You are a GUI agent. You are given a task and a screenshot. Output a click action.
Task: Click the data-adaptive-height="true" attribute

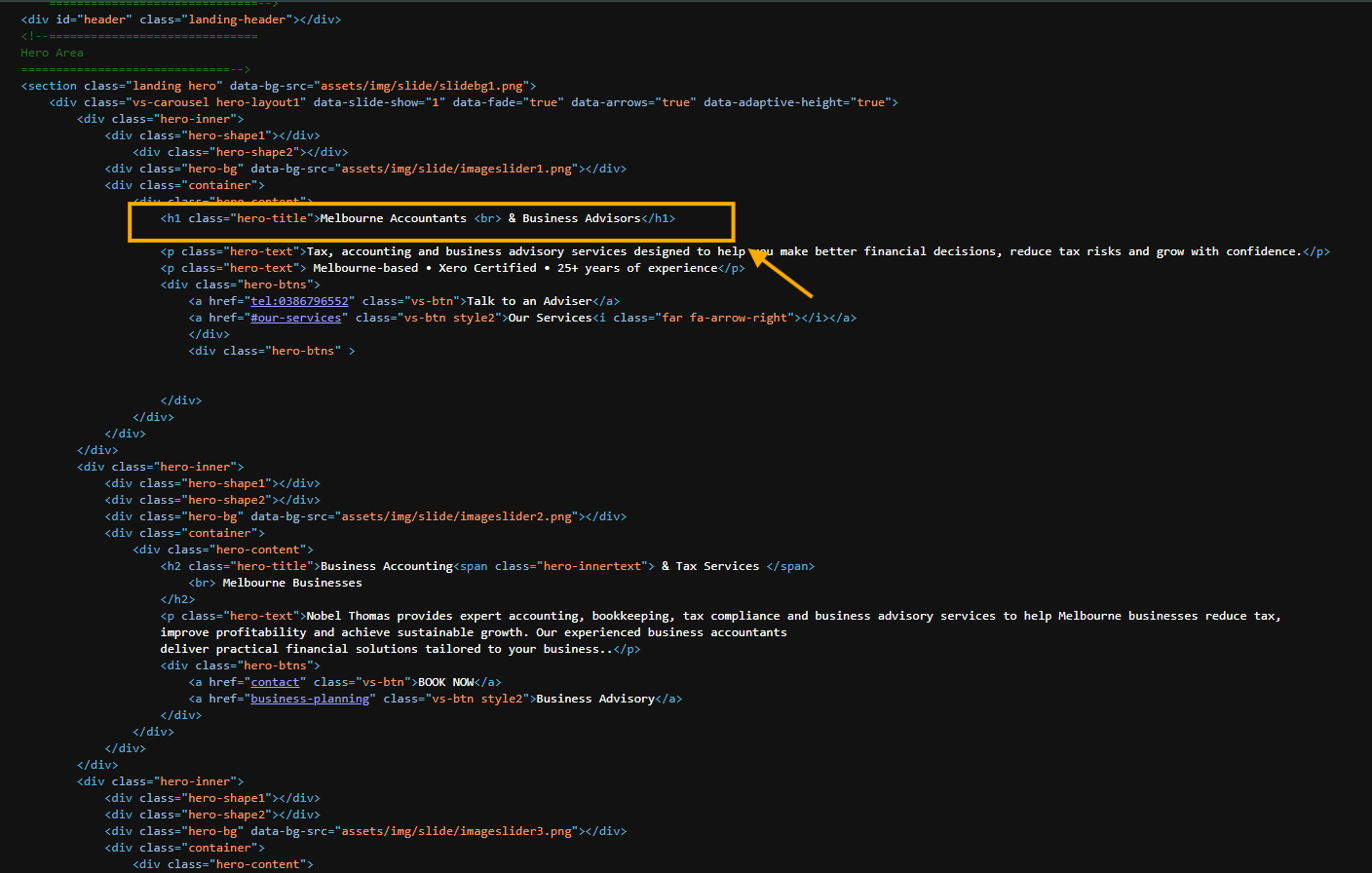pyautogui.click(x=798, y=102)
